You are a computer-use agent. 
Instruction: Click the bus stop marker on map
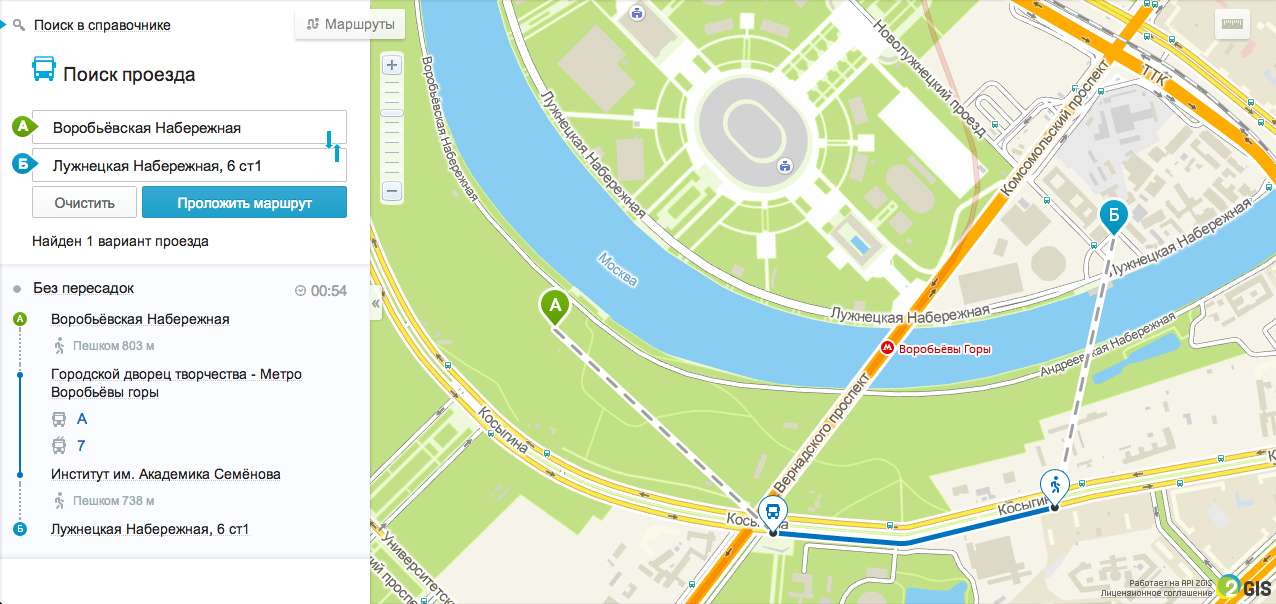point(772,513)
